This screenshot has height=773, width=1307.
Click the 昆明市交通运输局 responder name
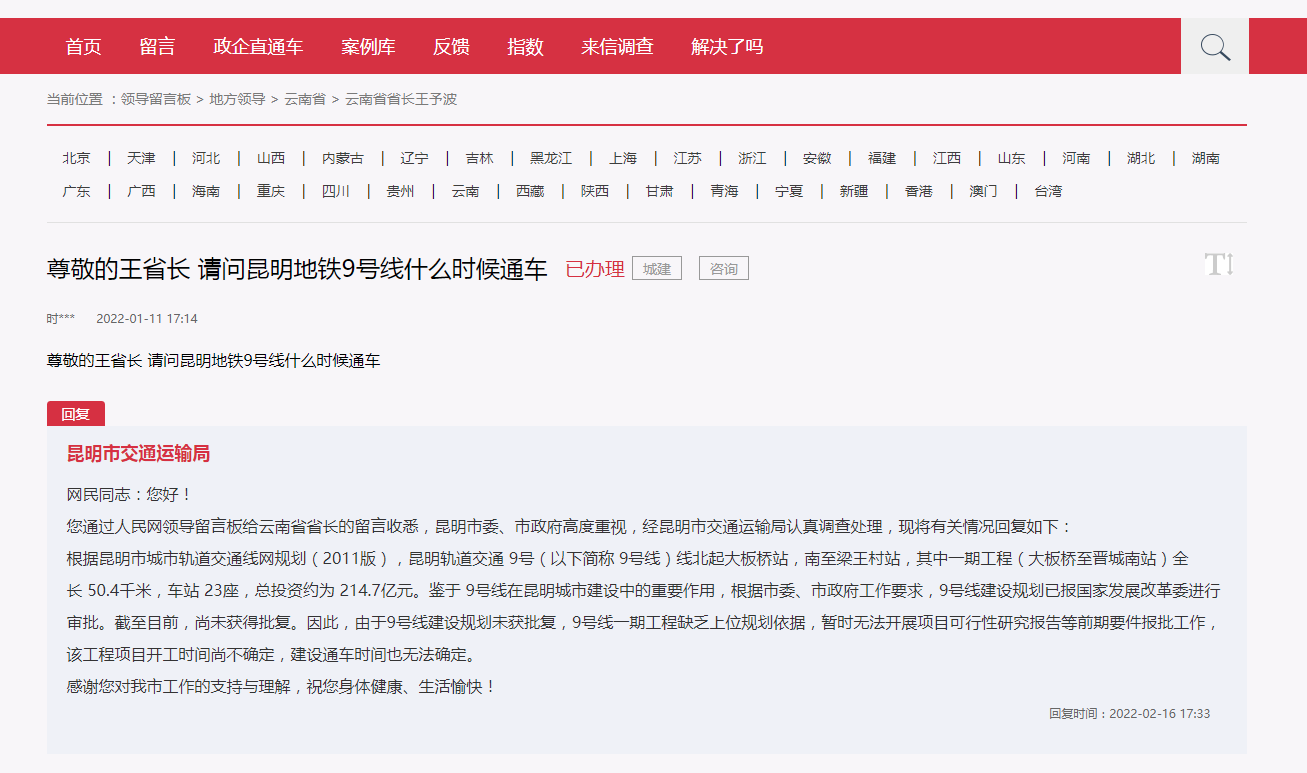pyautogui.click(x=138, y=454)
